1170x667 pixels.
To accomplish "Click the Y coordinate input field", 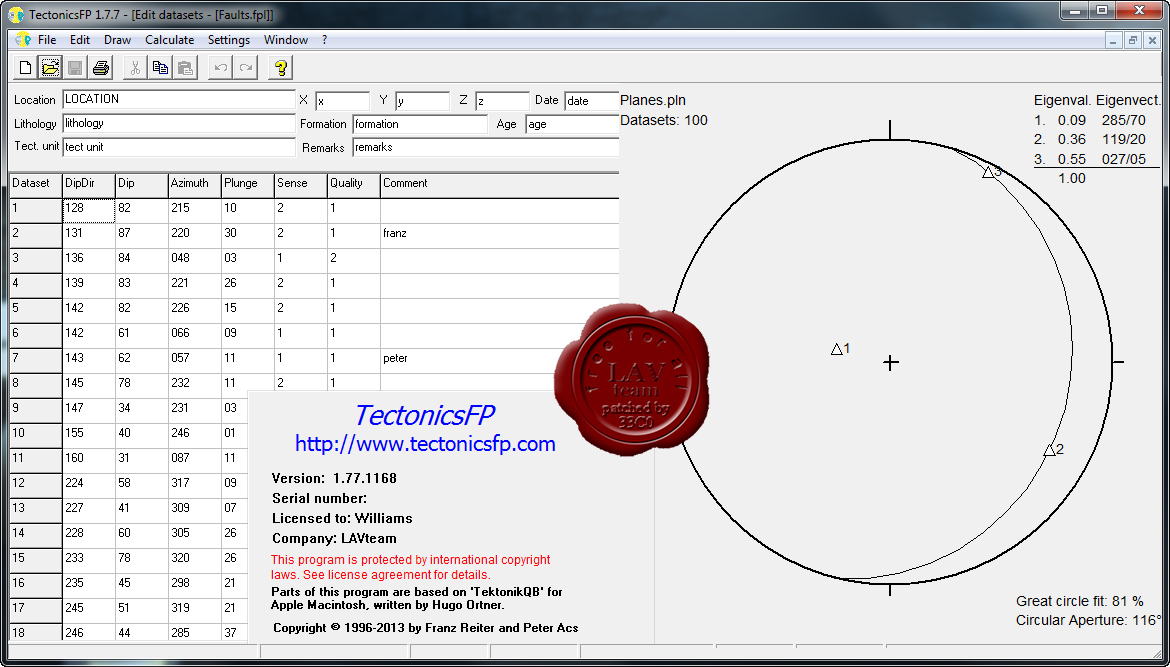I will point(422,101).
